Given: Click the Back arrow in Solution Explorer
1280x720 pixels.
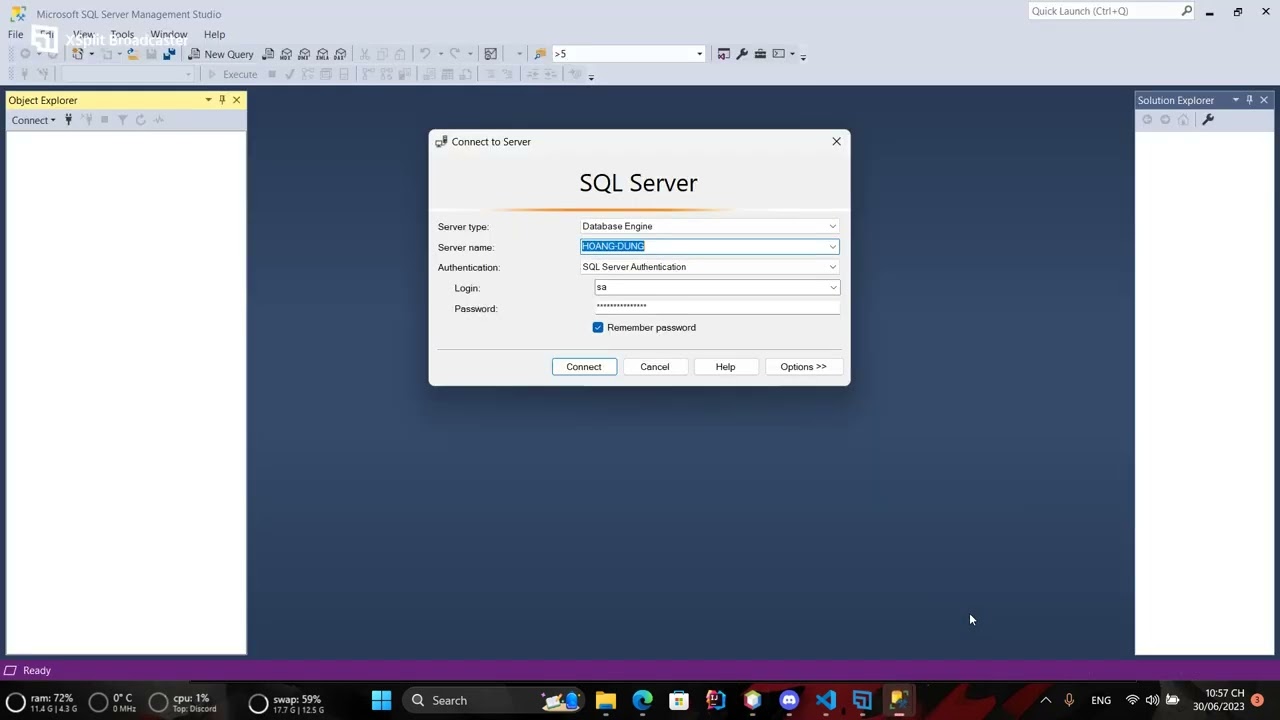Looking at the screenshot, I should [1147, 120].
